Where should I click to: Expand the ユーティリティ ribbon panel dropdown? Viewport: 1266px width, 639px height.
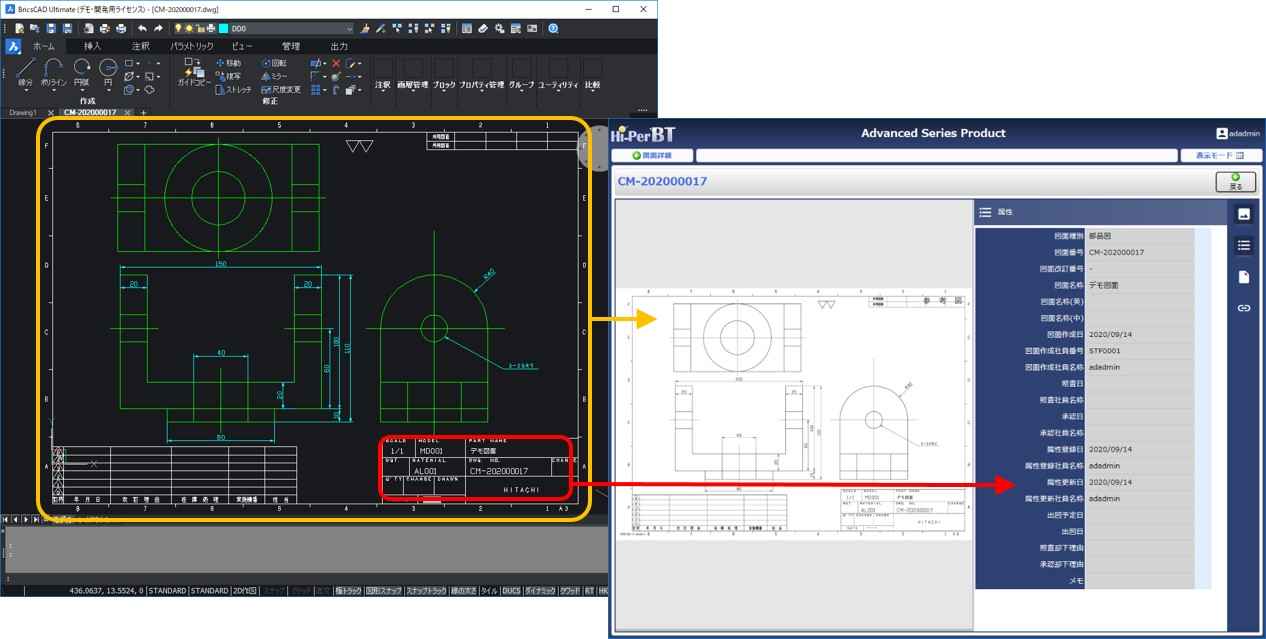[x=559, y=90]
